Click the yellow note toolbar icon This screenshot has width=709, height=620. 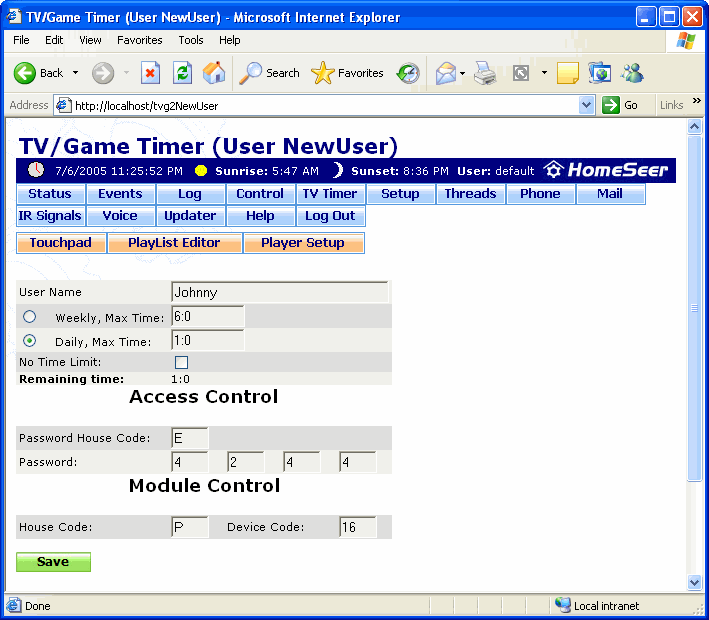567,73
